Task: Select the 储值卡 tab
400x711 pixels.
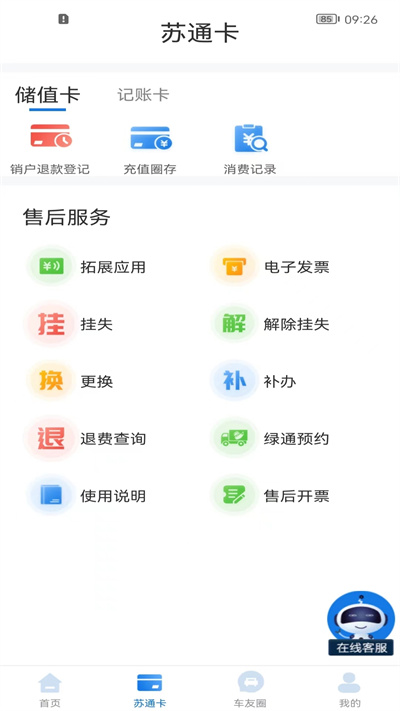Action: 48,96
